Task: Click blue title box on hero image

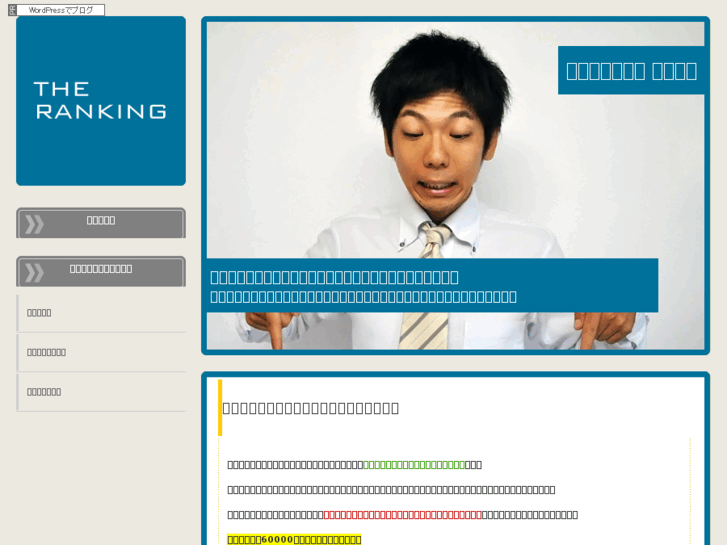Action: point(631,71)
